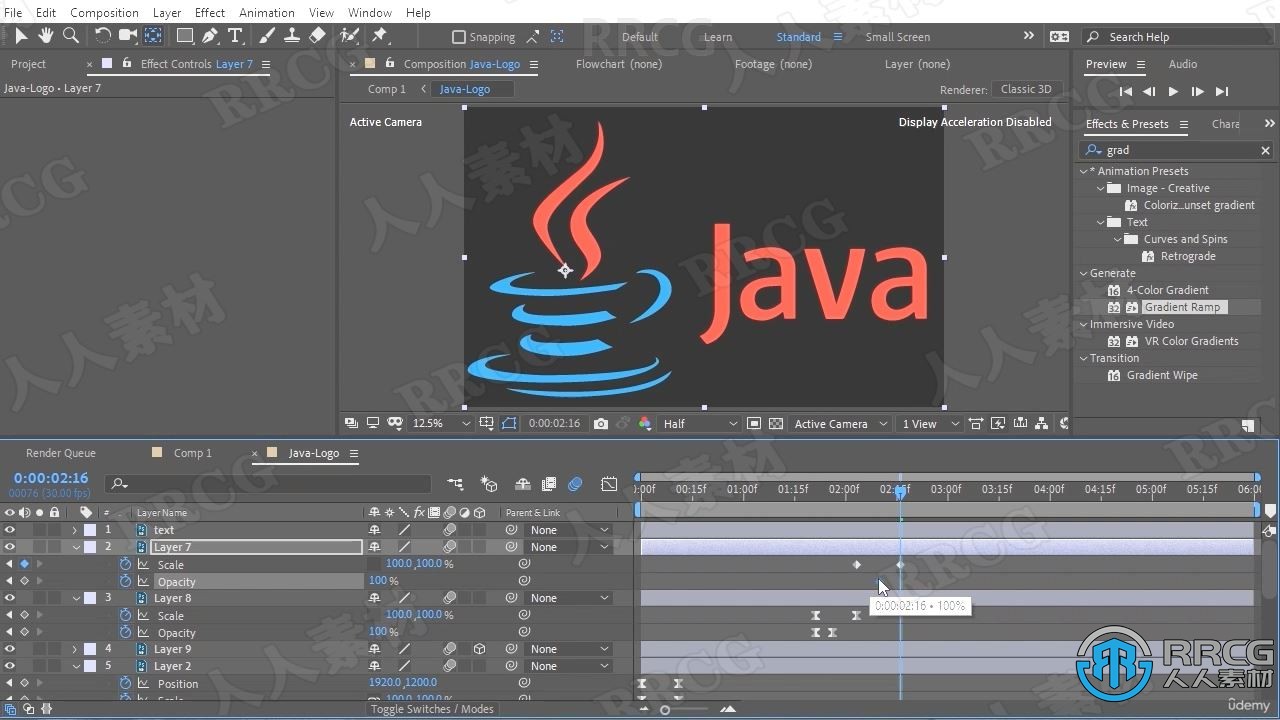Hide Layer 8 with its eye icon
1280x720 pixels.
(x=10, y=598)
